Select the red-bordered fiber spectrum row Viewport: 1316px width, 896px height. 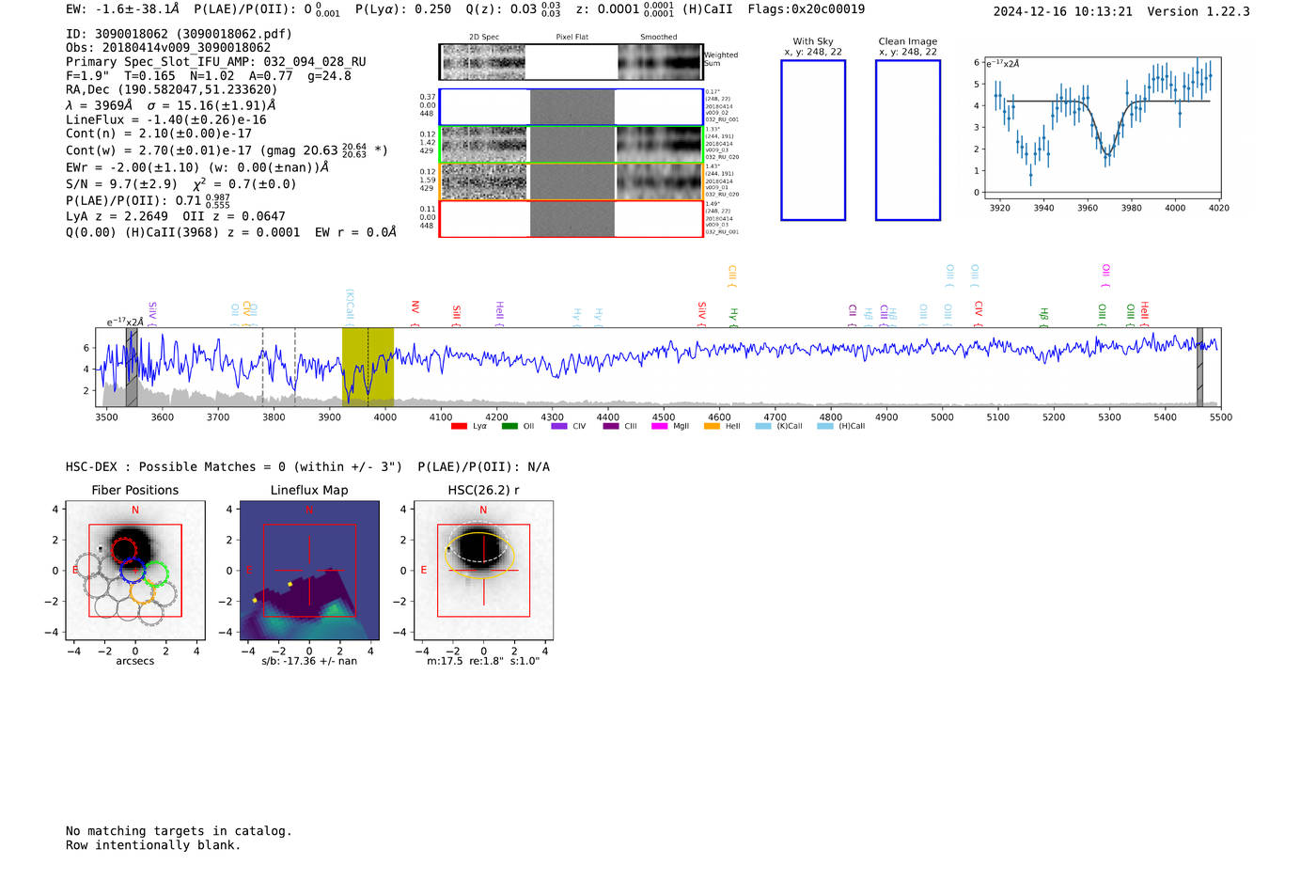point(571,219)
